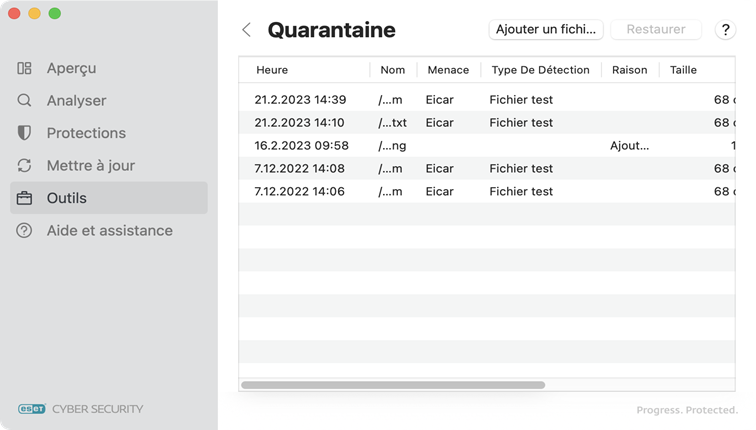Click the green macOS fullscreen window button

tap(54, 14)
